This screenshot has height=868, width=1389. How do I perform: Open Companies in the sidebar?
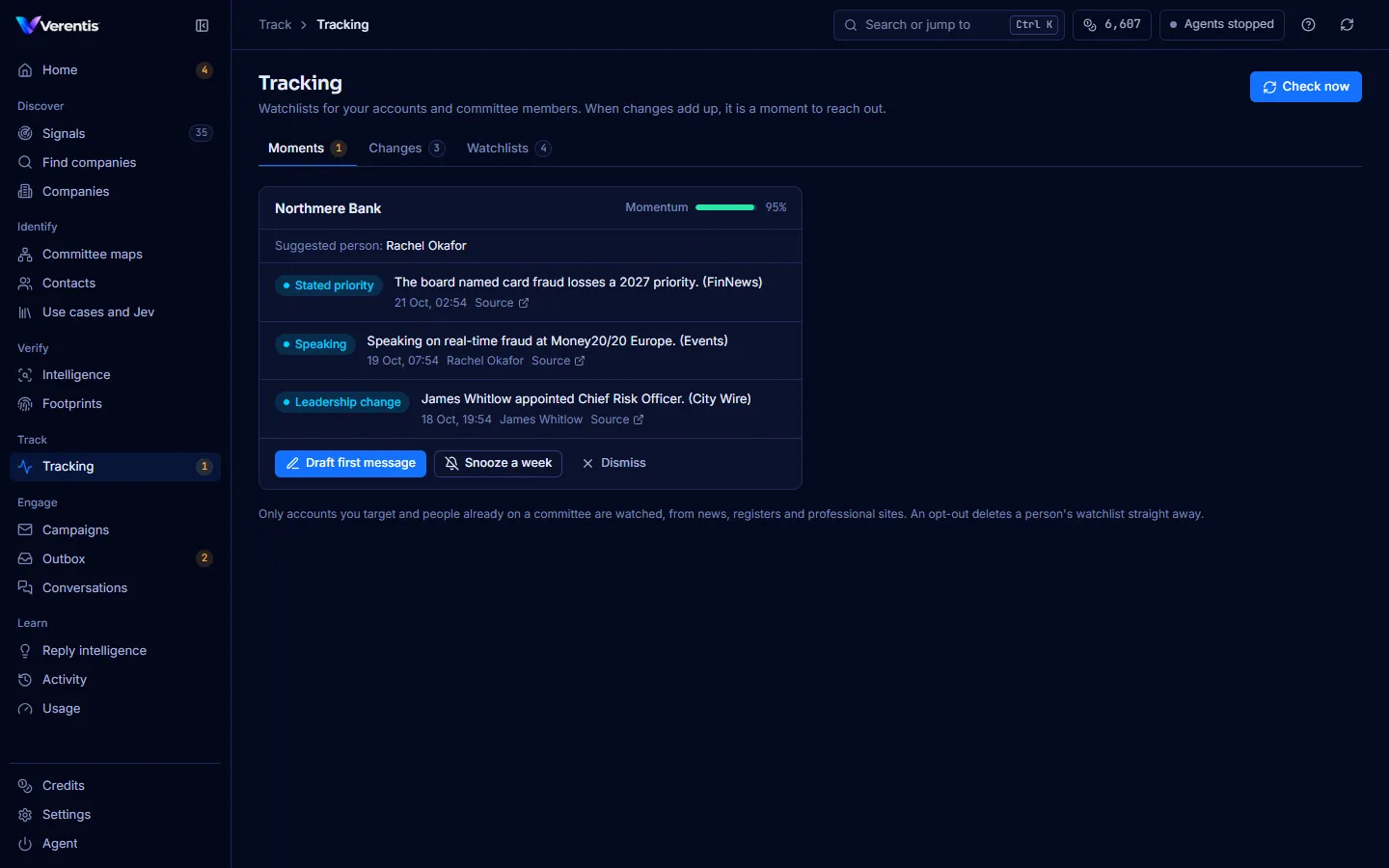(x=115, y=191)
